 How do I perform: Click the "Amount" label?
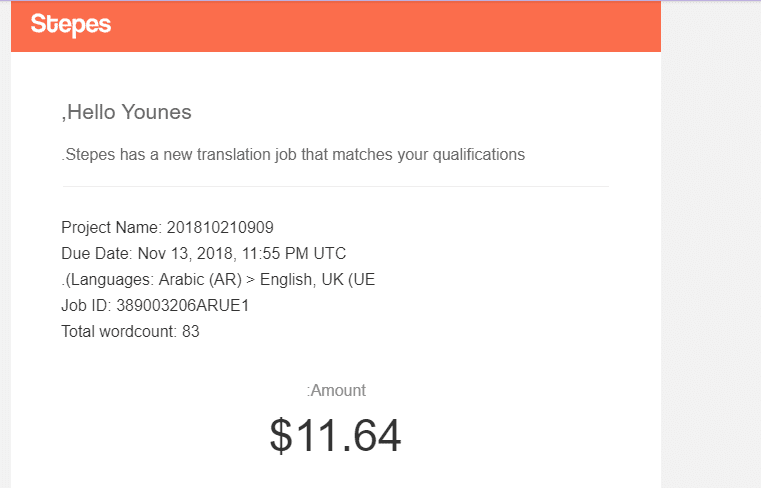point(337,391)
